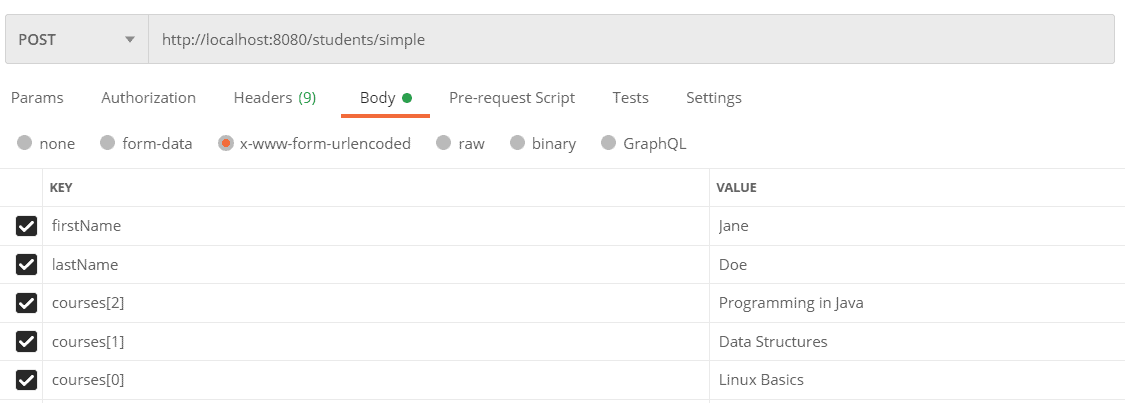Open the Authorization tab

coord(148,98)
